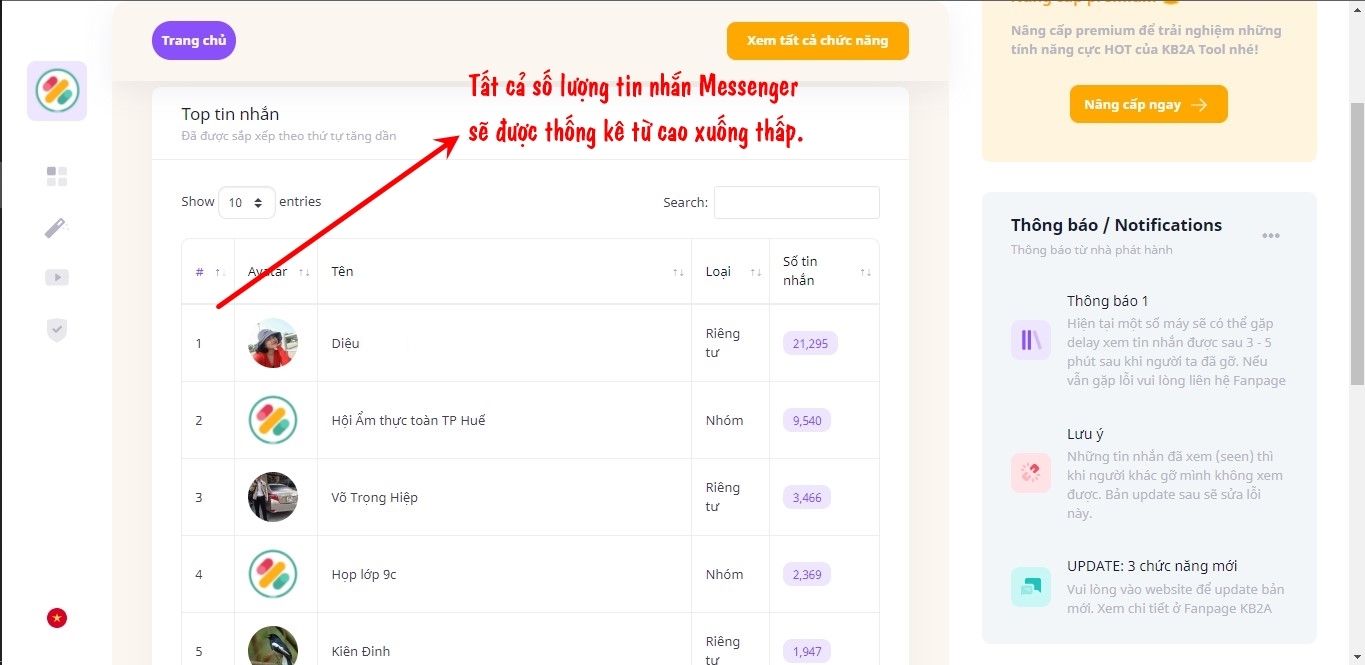Image resolution: width=1365 pixels, height=665 pixels.
Task: Open the three-dot menu in Notifications panel
Action: click(x=1271, y=236)
